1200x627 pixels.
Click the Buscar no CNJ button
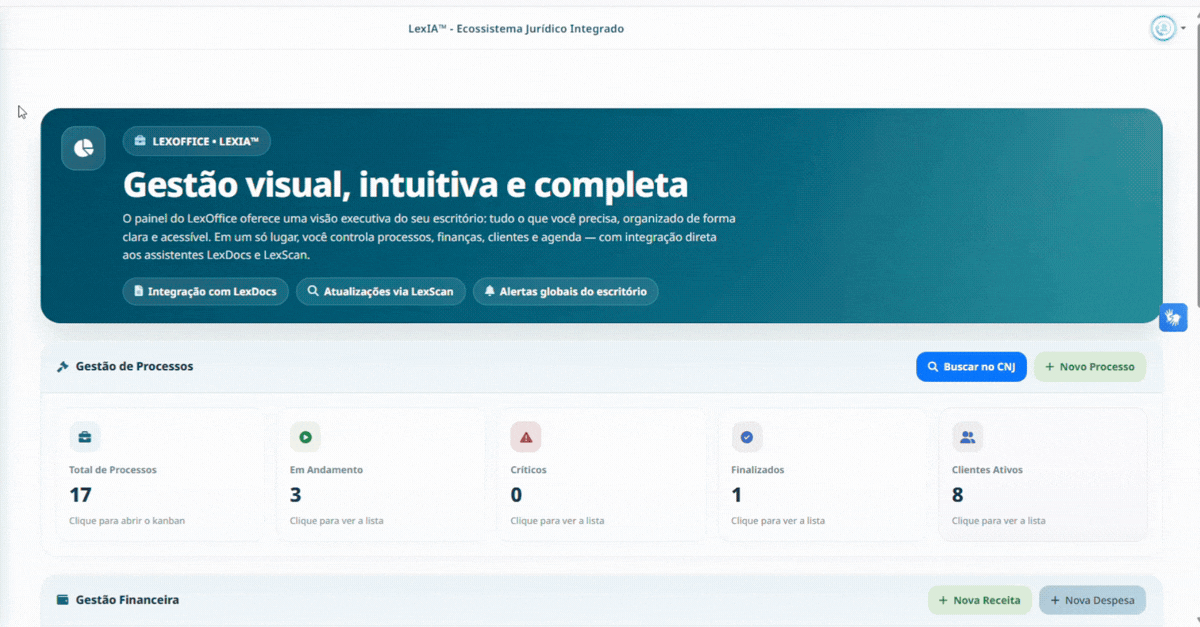click(971, 366)
